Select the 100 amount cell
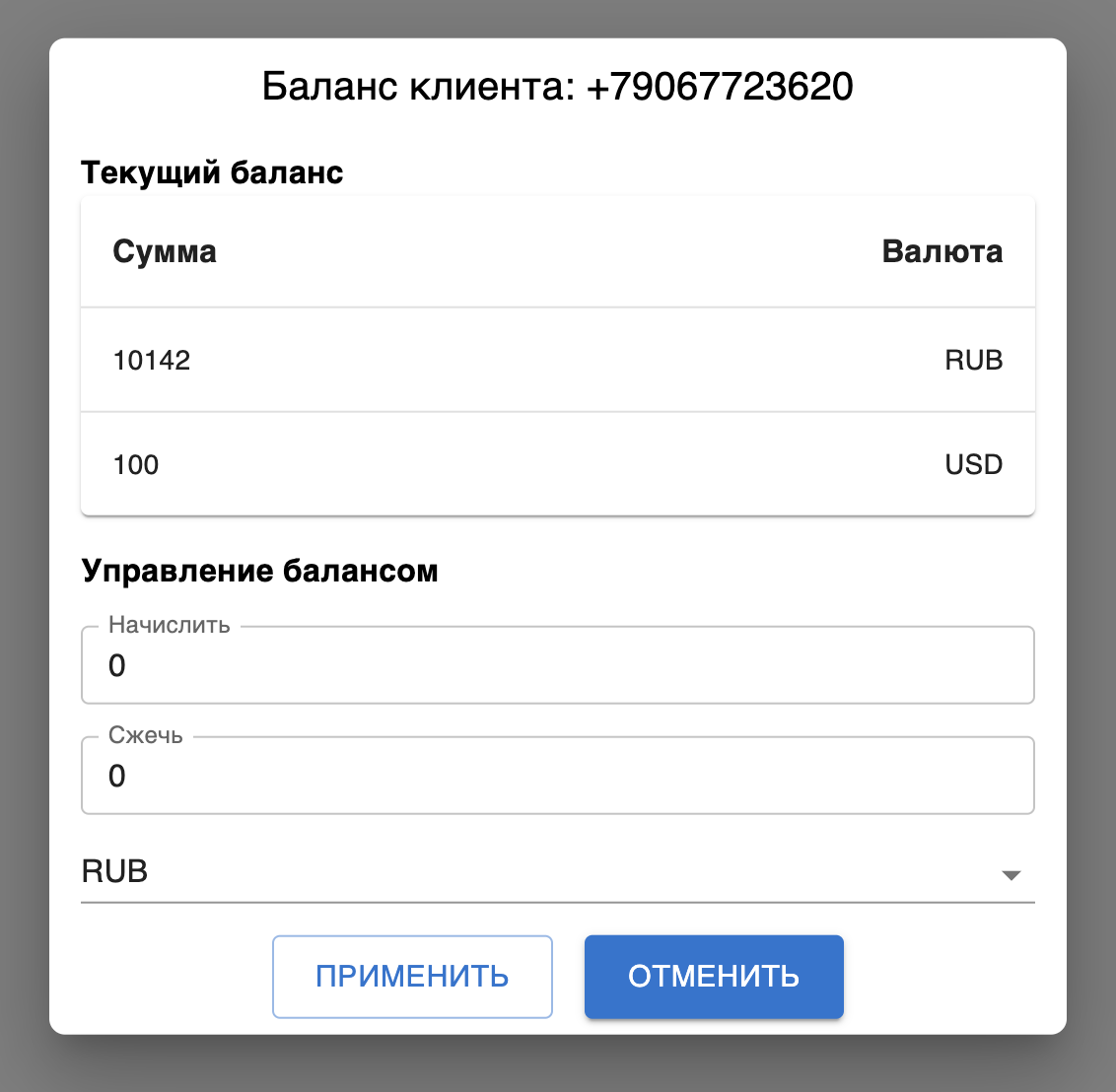This screenshot has width=1116, height=1092. click(x=136, y=465)
